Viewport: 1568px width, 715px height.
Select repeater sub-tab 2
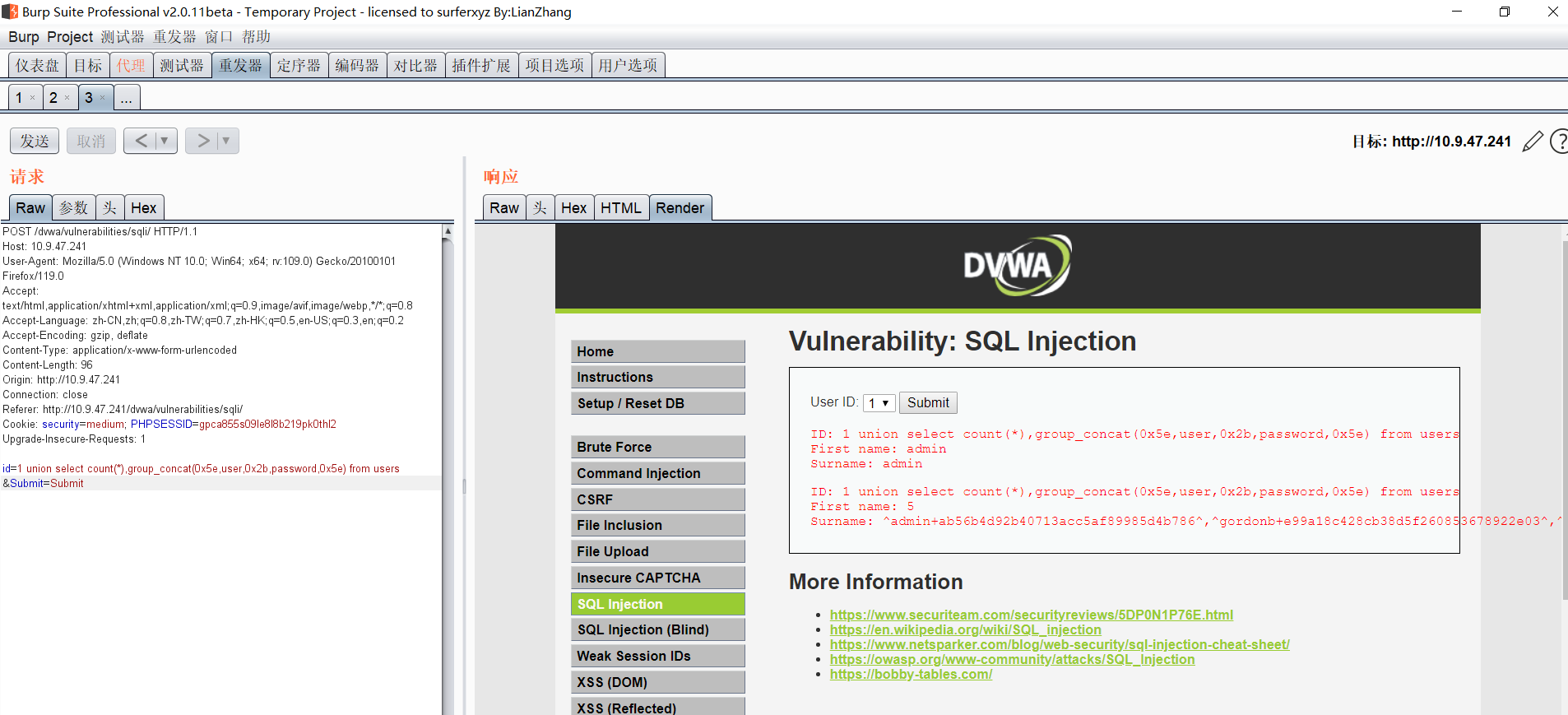[x=53, y=98]
